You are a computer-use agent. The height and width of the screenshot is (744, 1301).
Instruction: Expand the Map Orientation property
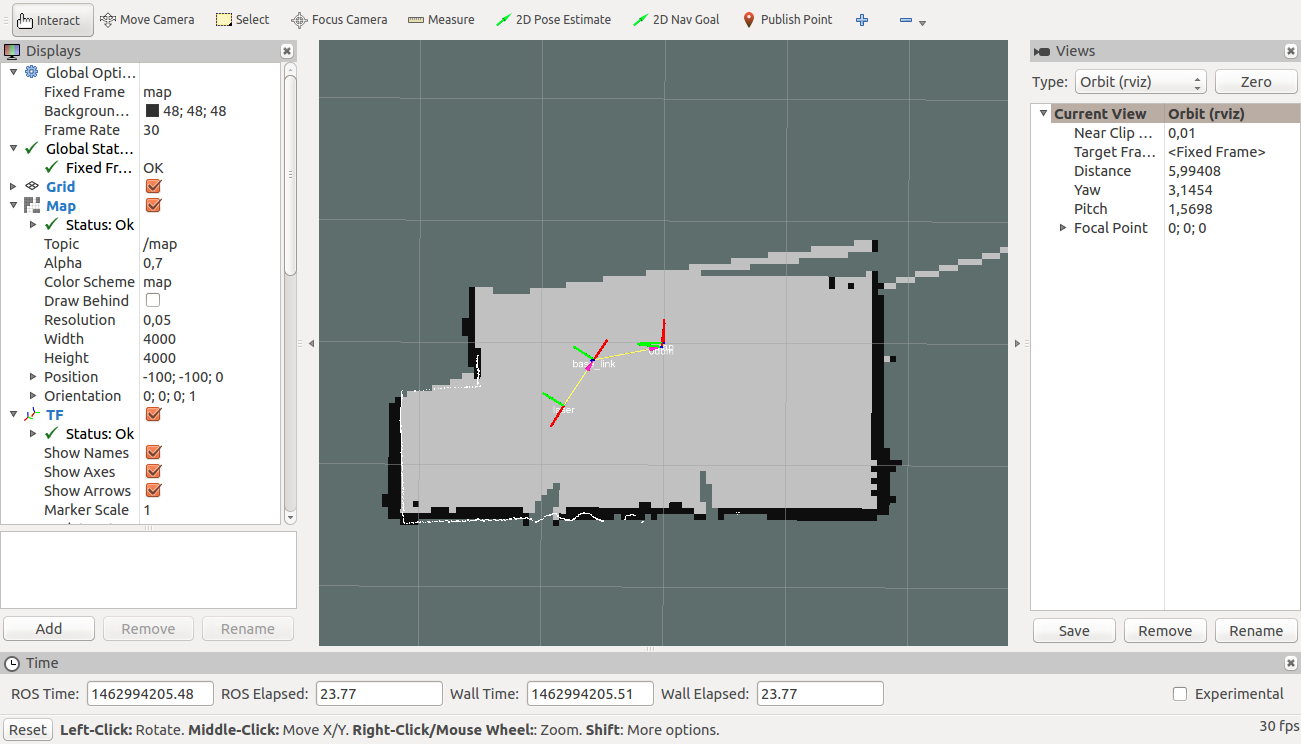(34, 396)
